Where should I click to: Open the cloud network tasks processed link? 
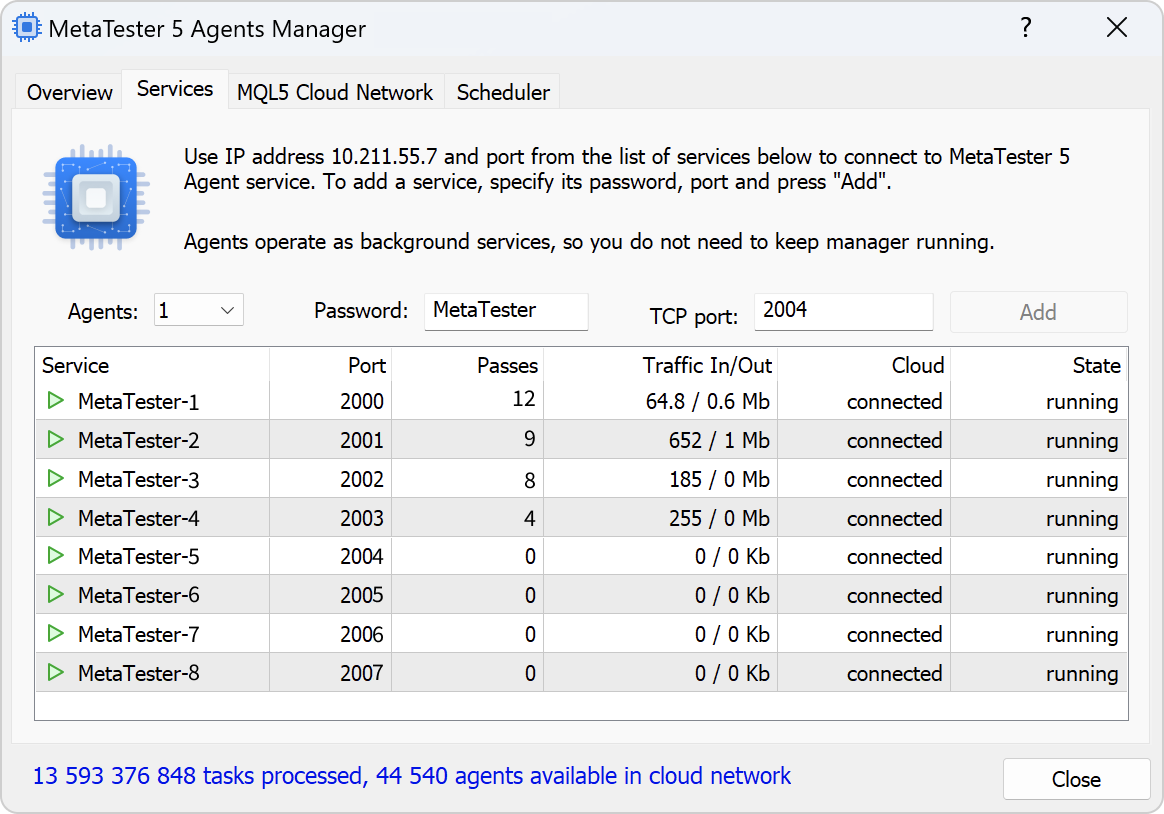(x=411, y=775)
